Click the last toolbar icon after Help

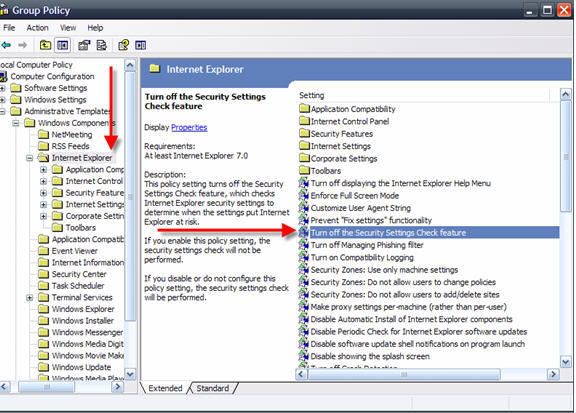pos(140,45)
